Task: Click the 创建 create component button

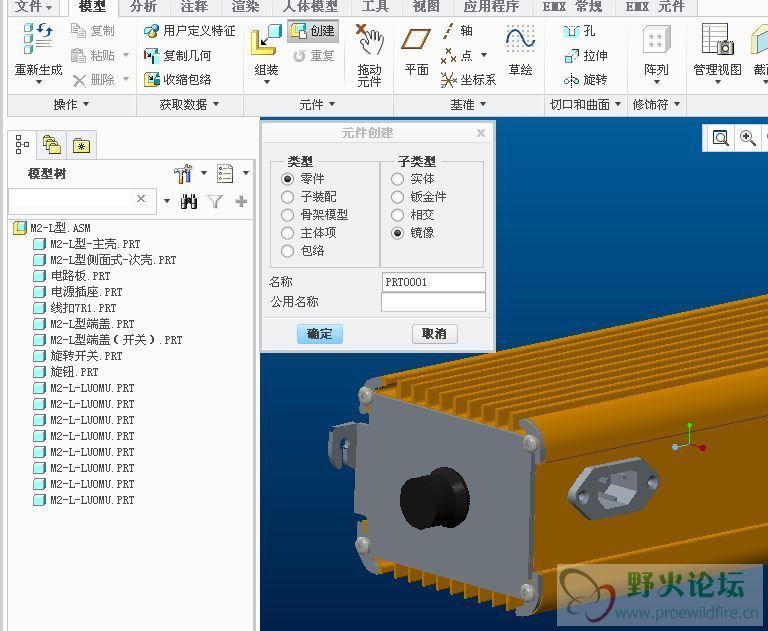Action: click(312, 31)
